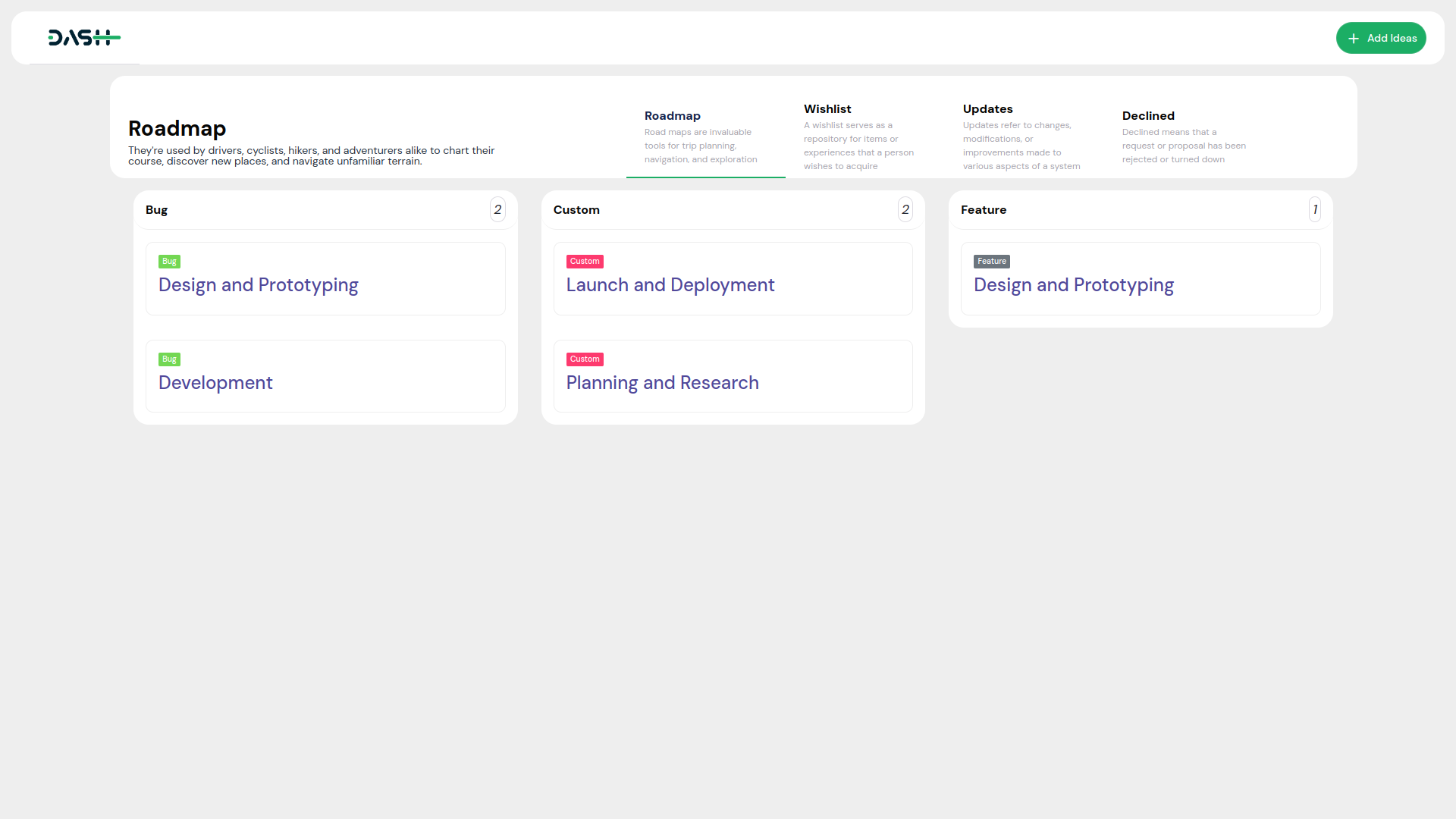Screen dimensions: 1456x819
Task: Click the plus icon in Add Ideas
Action: [1354, 39]
